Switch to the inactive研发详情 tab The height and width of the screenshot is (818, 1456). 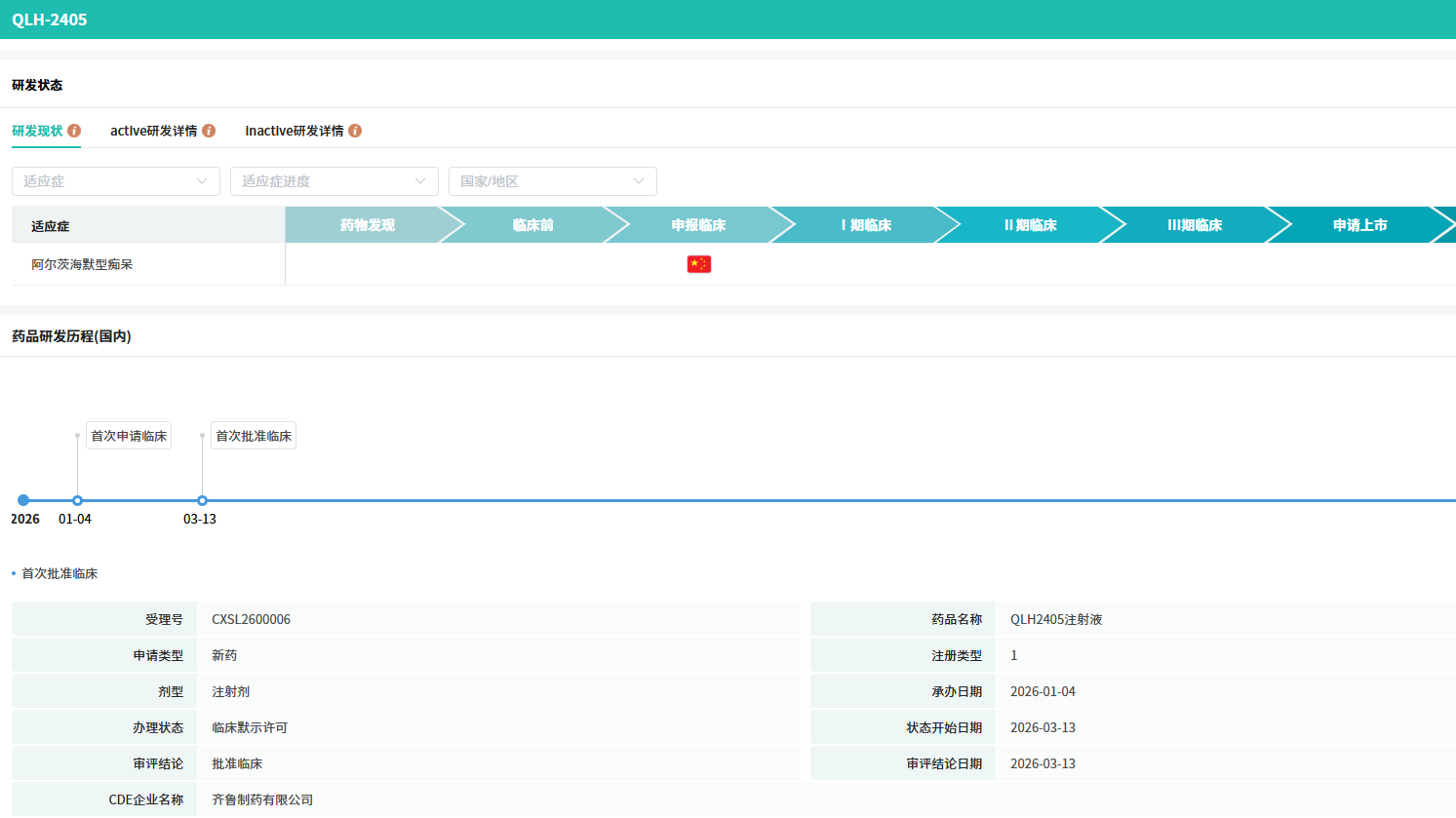coord(294,131)
